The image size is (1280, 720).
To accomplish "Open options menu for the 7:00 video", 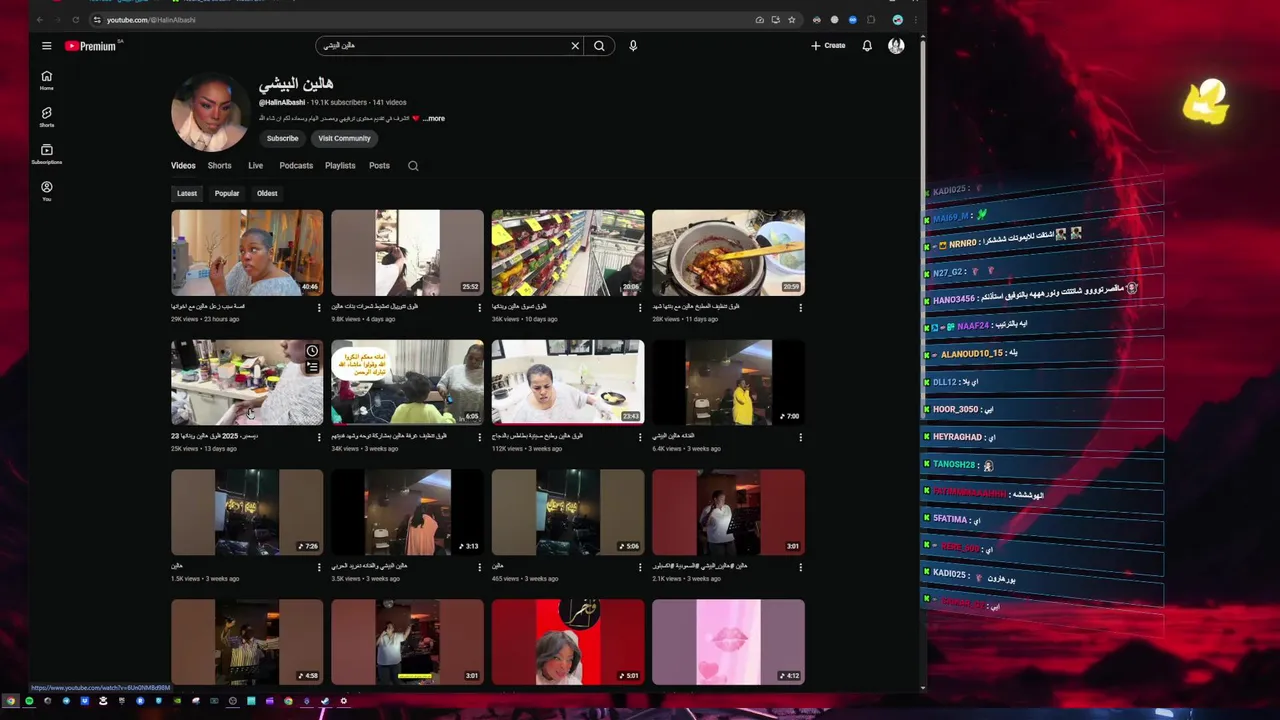I will tap(800, 437).
